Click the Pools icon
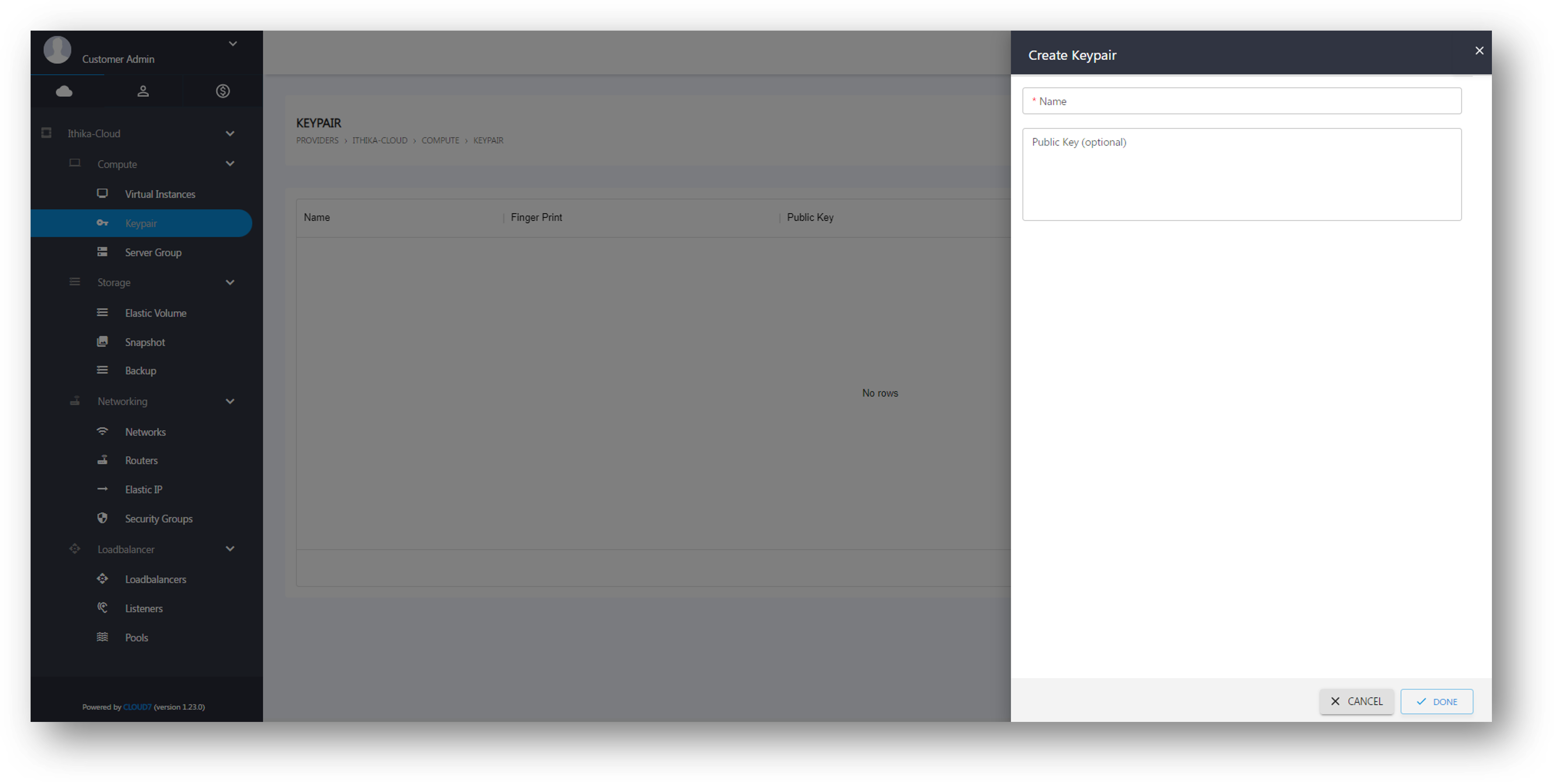This screenshot has height=784, width=1554. click(x=103, y=637)
